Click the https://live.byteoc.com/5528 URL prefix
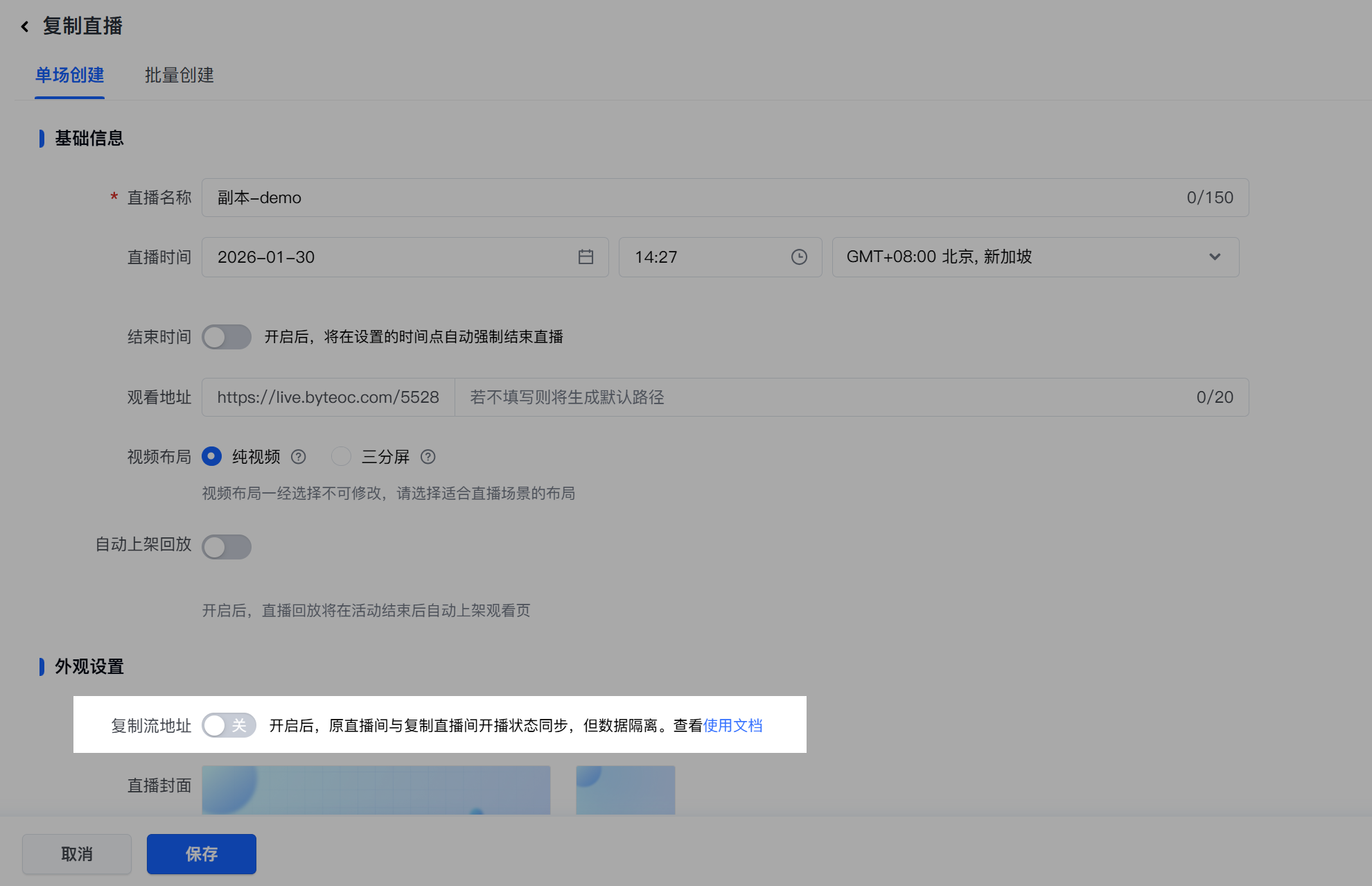Screen dimensions: 1372x886 tap(328, 397)
